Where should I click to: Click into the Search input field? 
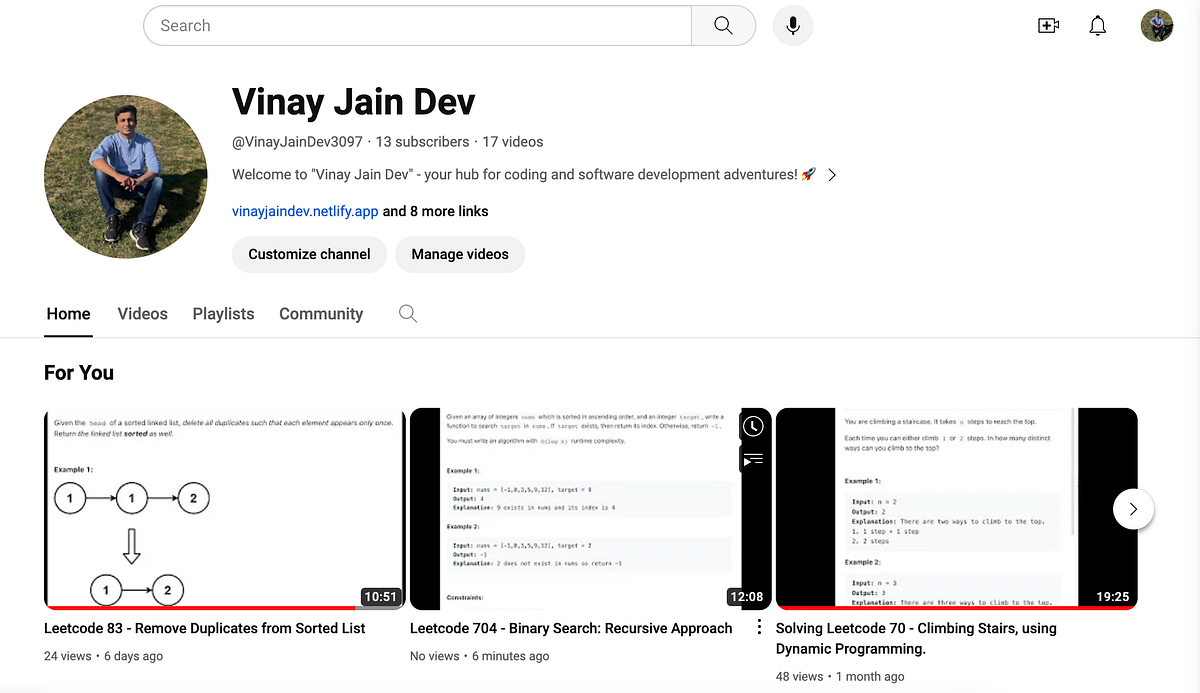point(417,26)
